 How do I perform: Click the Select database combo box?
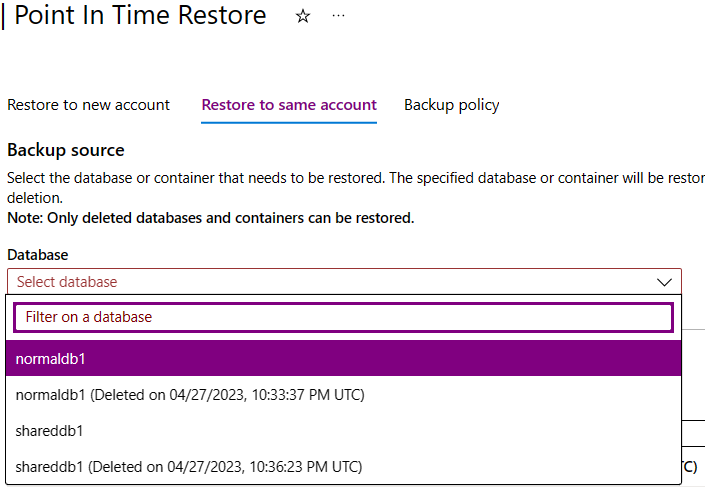coord(330,282)
